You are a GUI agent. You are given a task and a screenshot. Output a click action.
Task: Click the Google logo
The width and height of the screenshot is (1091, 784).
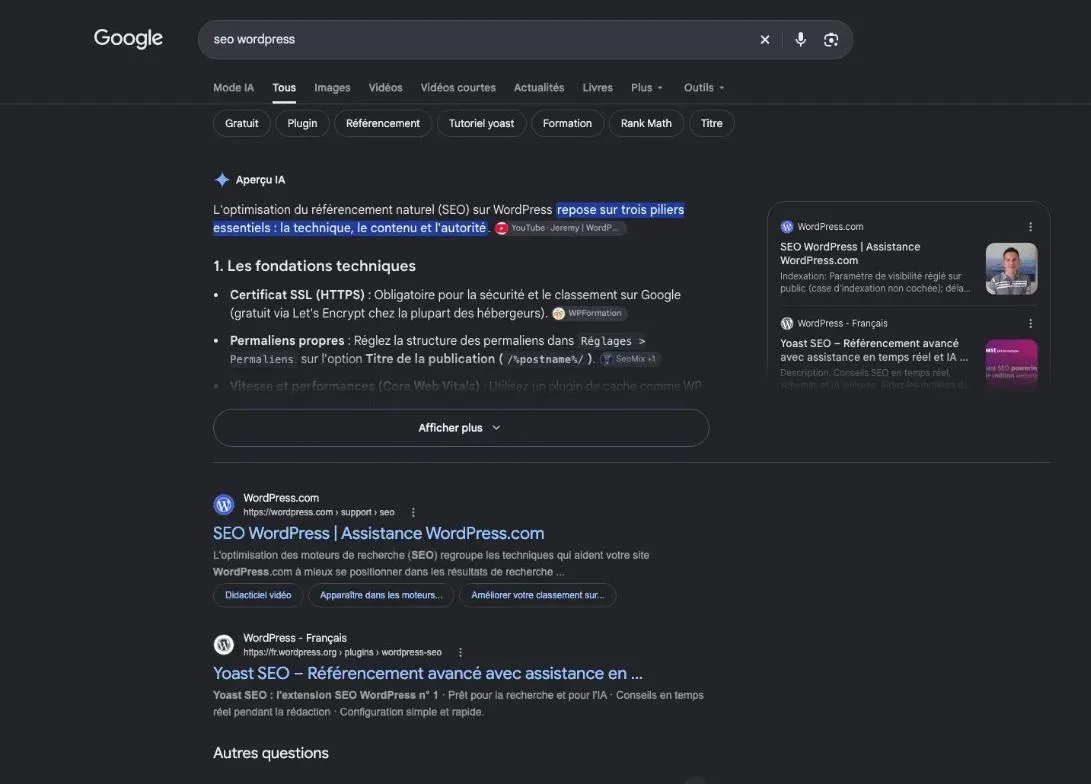(128, 38)
